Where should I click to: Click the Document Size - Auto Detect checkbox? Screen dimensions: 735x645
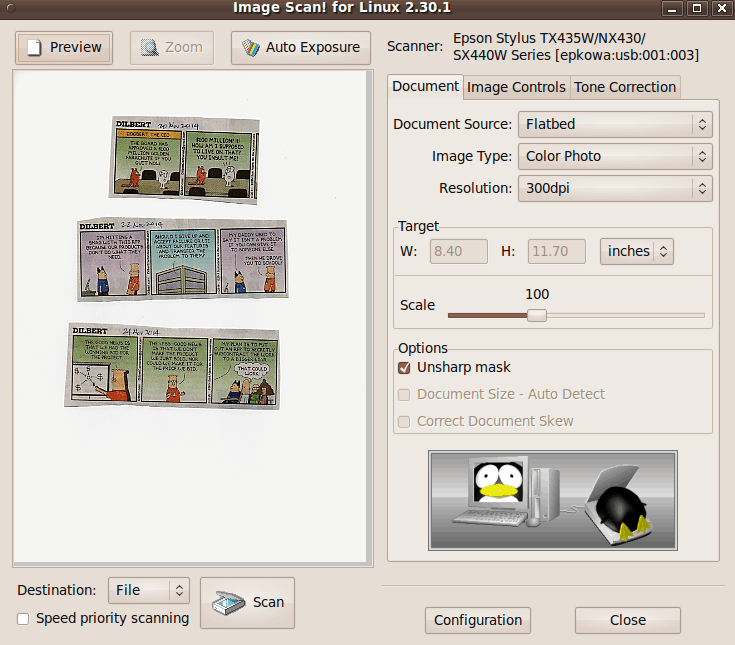(404, 395)
